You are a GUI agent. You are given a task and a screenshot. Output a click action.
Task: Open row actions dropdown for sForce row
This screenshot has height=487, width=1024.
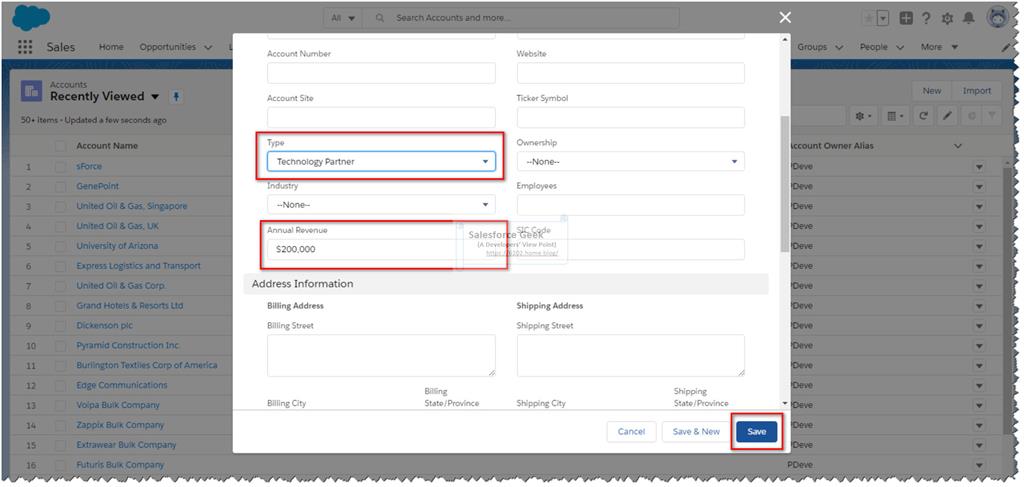(x=979, y=167)
